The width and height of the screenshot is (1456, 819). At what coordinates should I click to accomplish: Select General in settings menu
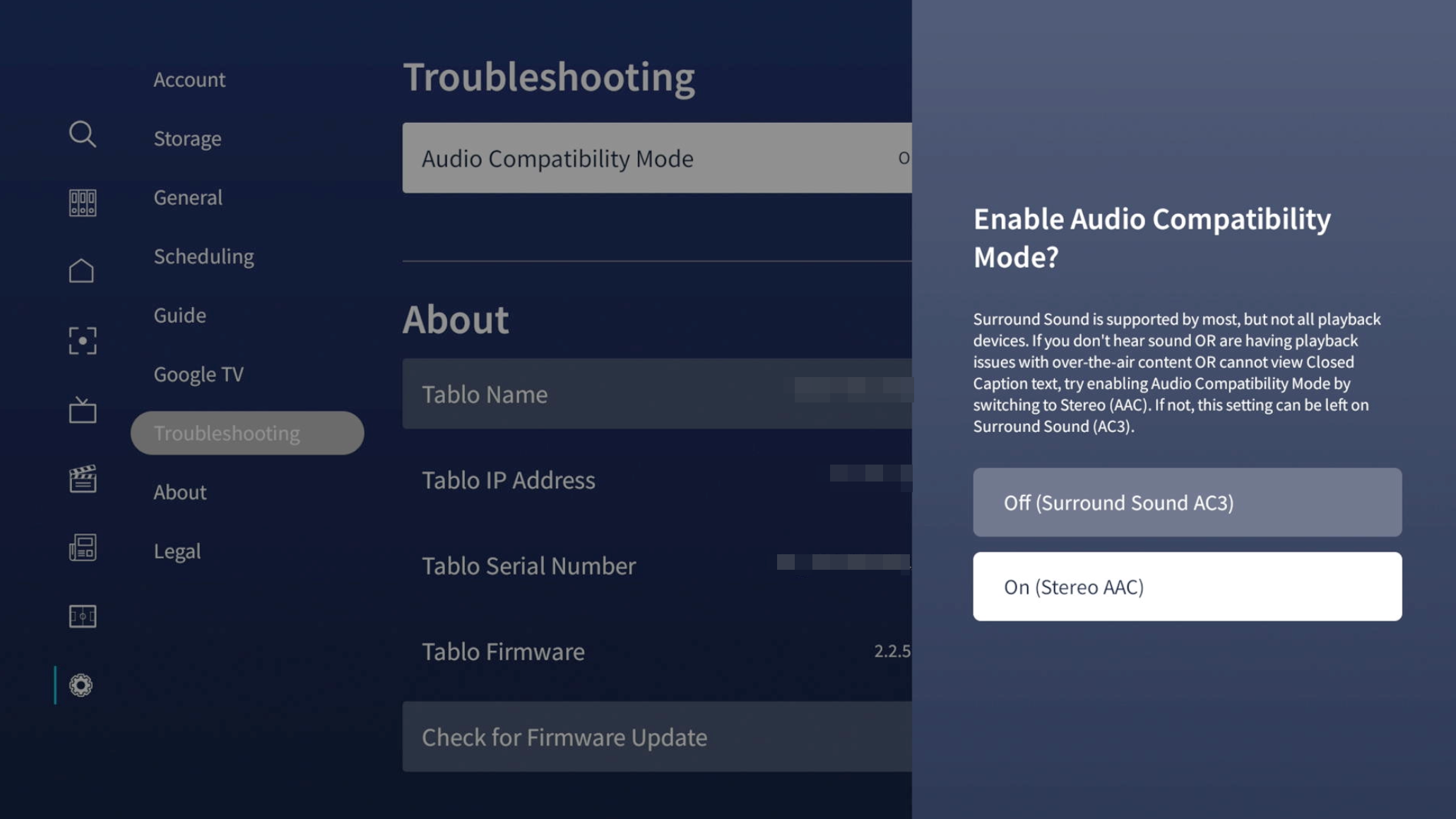tap(188, 197)
